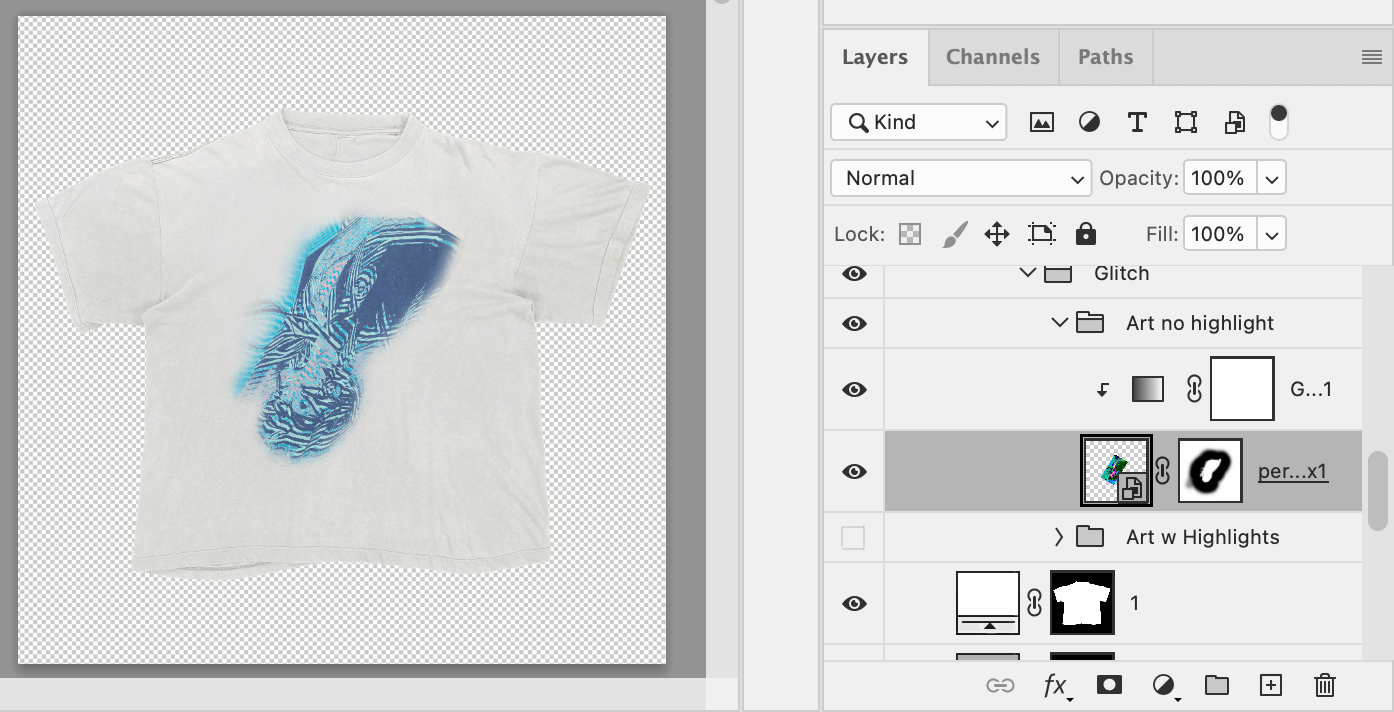Click the per...x1 layer name
Screen dimensions: 1394x712
[x=1293, y=471]
